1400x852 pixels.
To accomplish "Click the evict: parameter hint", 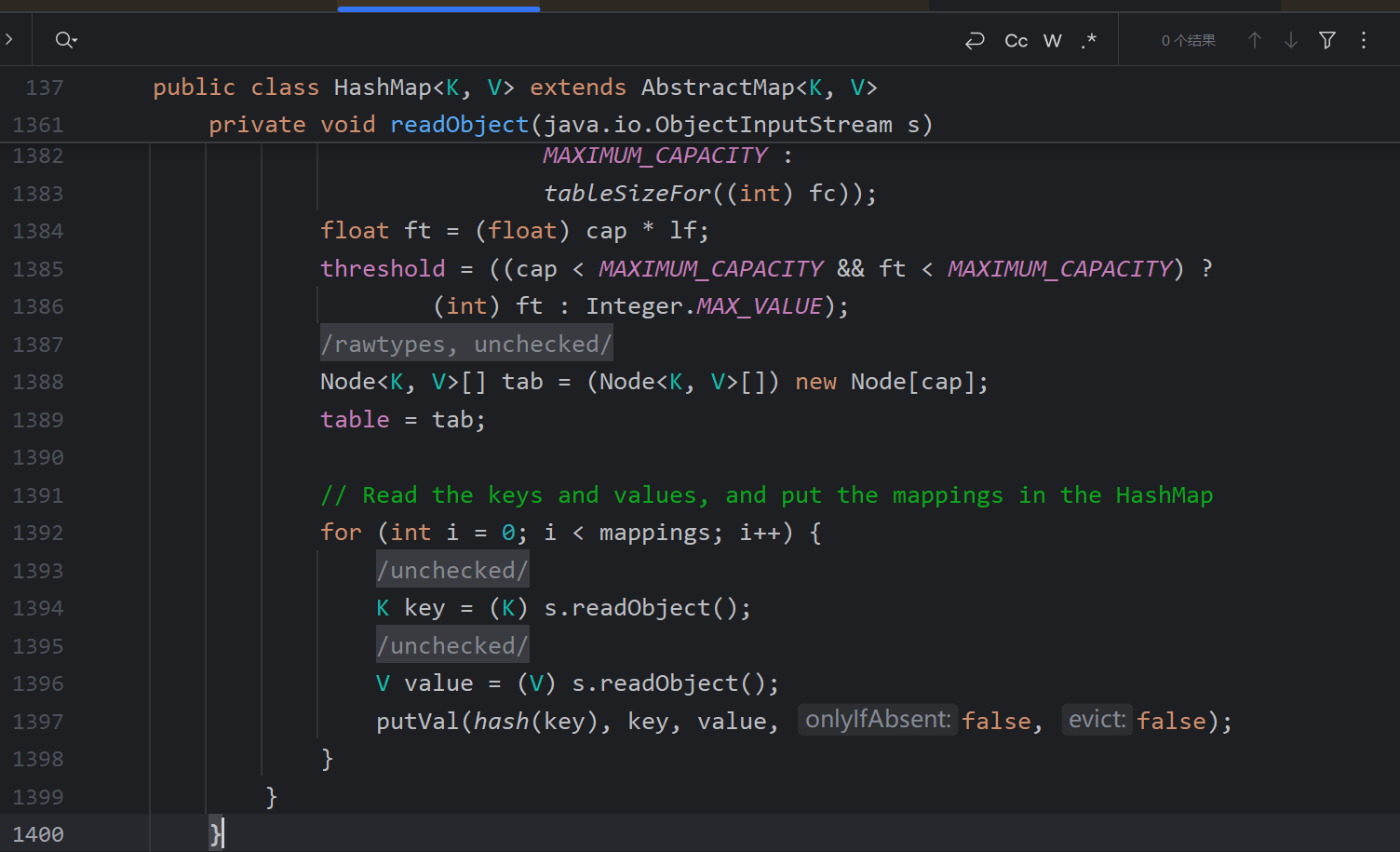I will point(1097,720).
